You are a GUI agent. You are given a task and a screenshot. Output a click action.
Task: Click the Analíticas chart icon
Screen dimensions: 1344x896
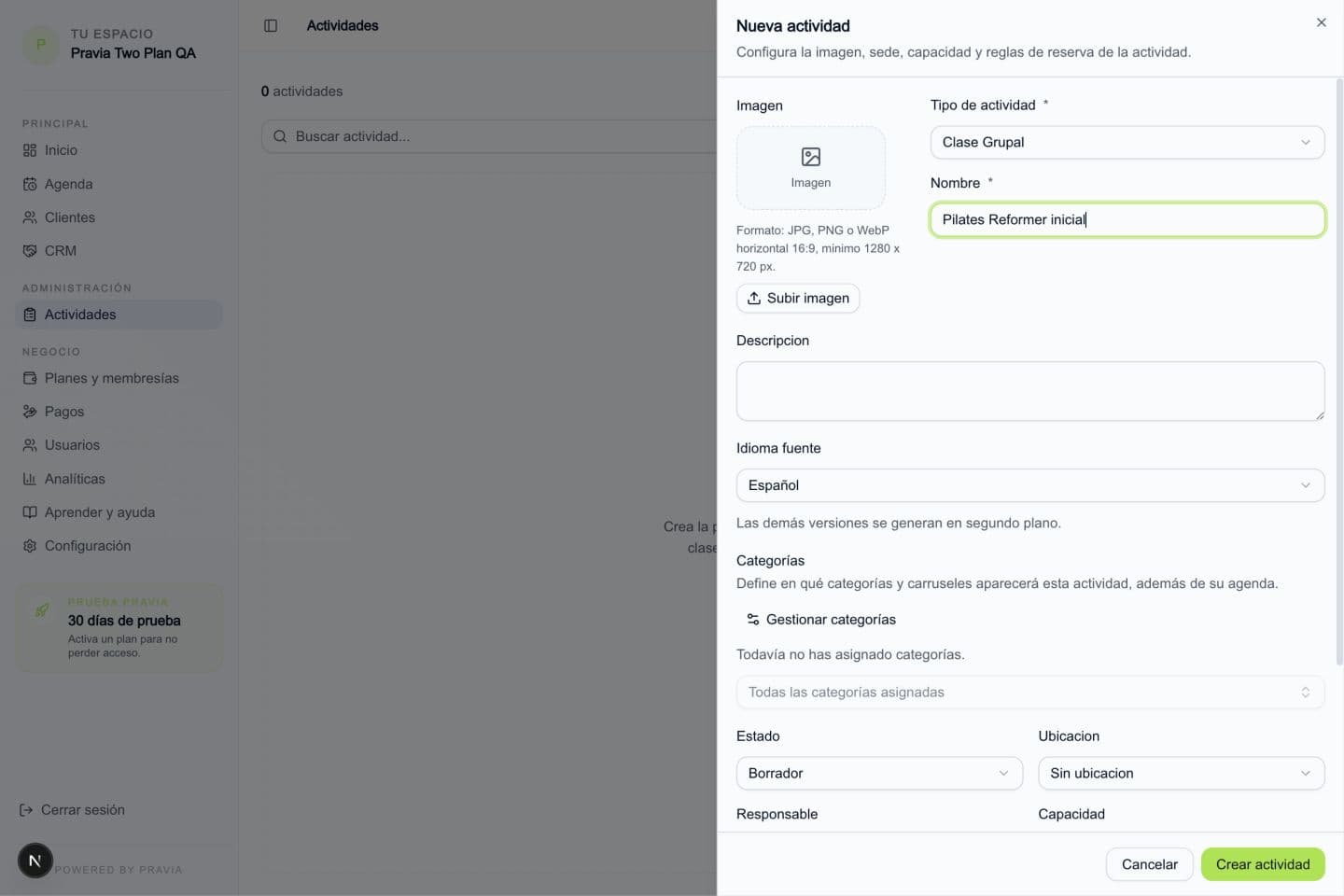point(30,479)
